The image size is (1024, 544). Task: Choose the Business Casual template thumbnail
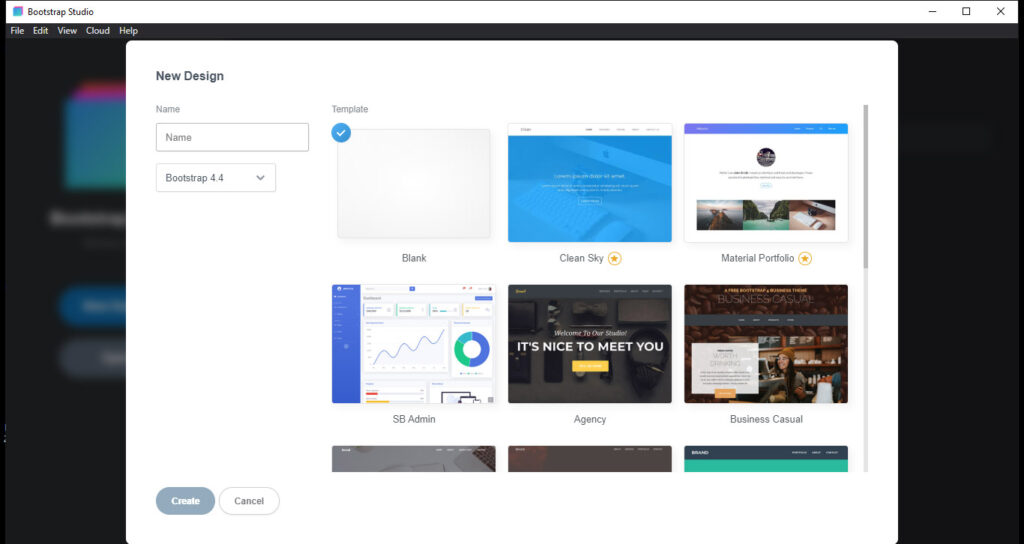[x=766, y=344]
